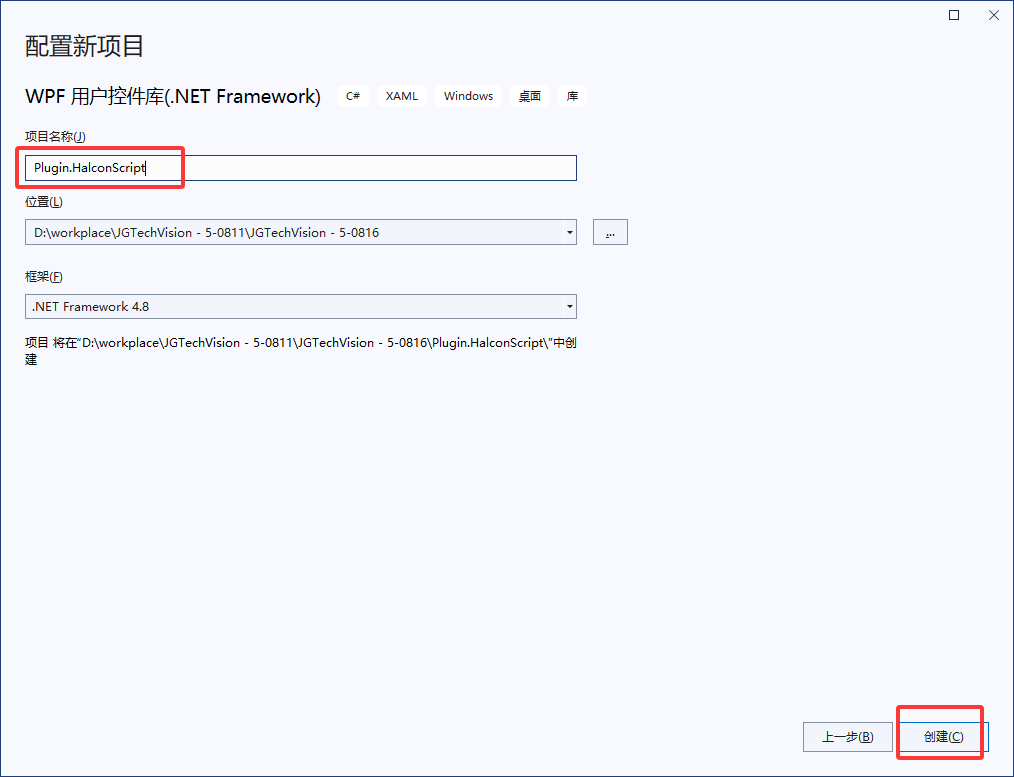Select the XAML tag
Viewport: 1014px width, 777px height.
tap(401, 95)
